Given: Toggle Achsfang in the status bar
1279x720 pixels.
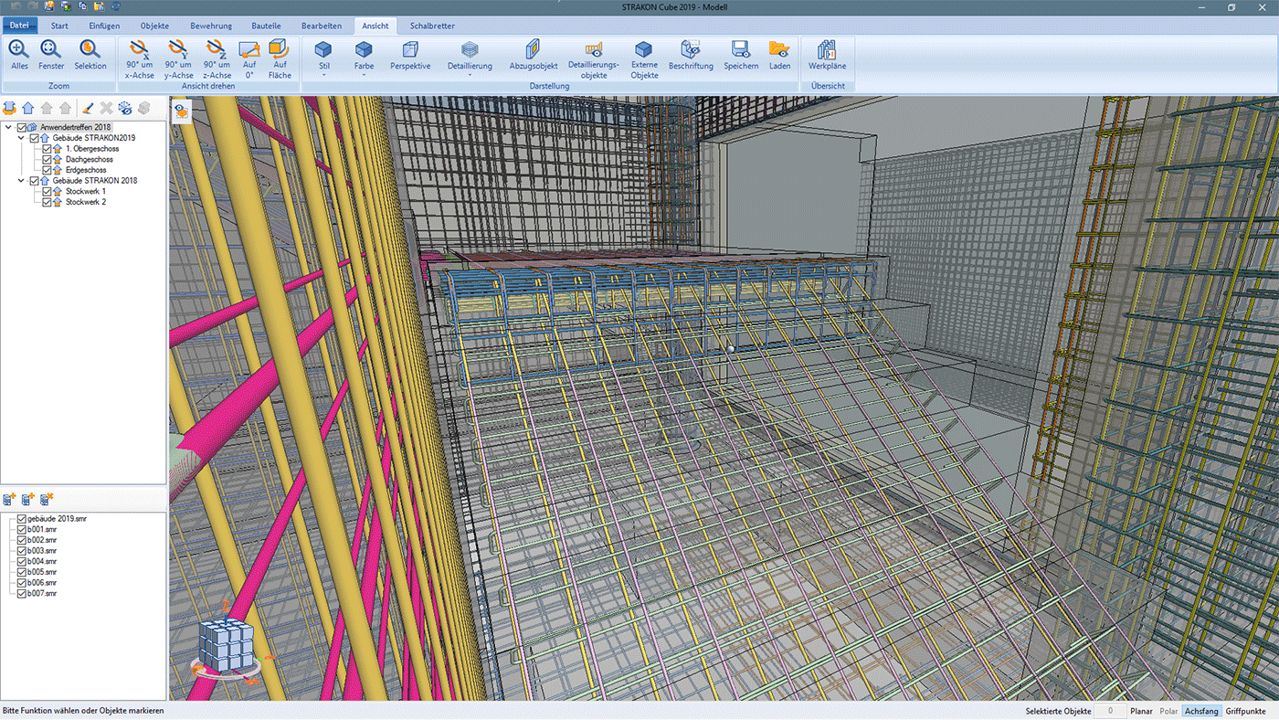Looking at the screenshot, I should pyautogui.click(x=1201, y=711).
